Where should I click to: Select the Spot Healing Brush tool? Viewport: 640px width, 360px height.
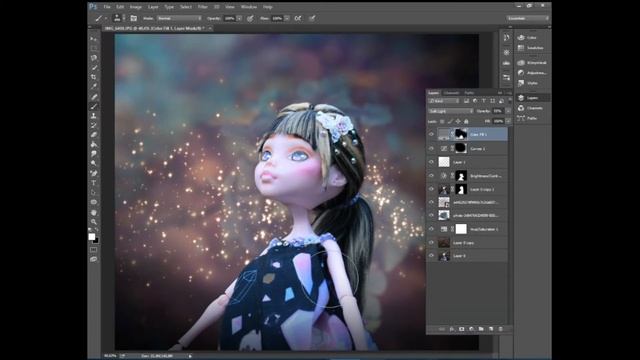(94, 97)
